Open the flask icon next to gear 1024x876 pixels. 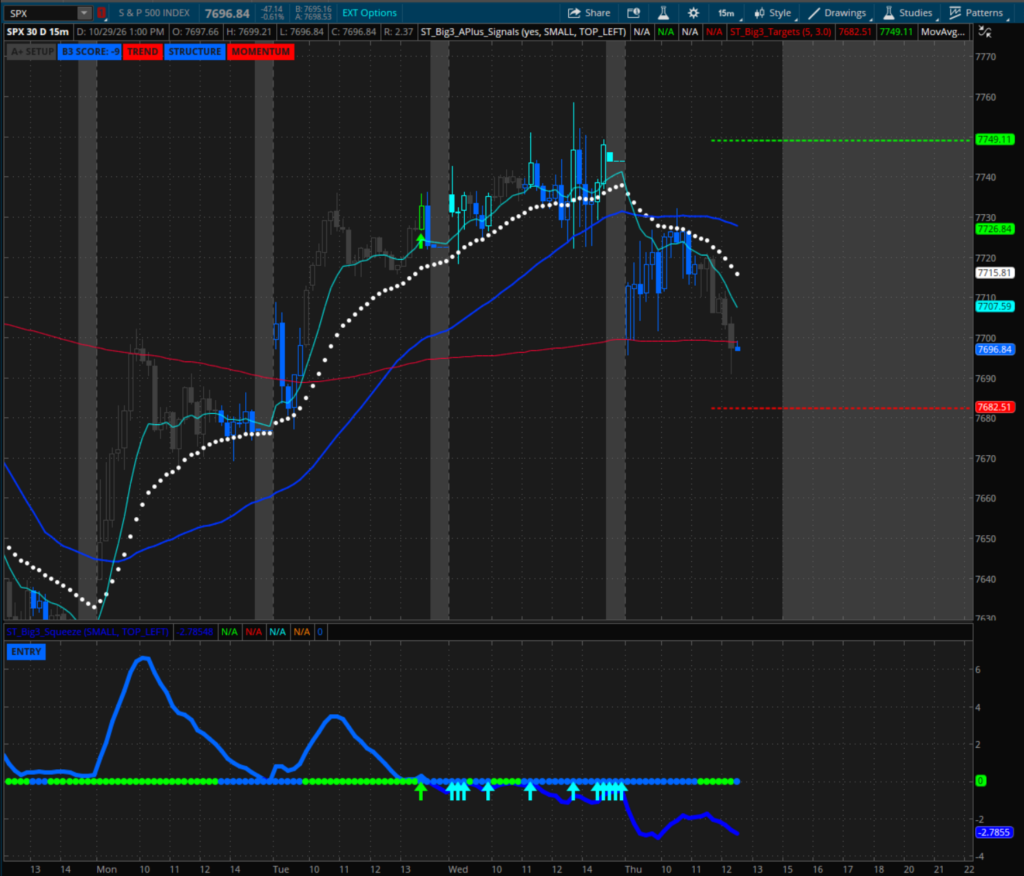[x=663, y=13]
